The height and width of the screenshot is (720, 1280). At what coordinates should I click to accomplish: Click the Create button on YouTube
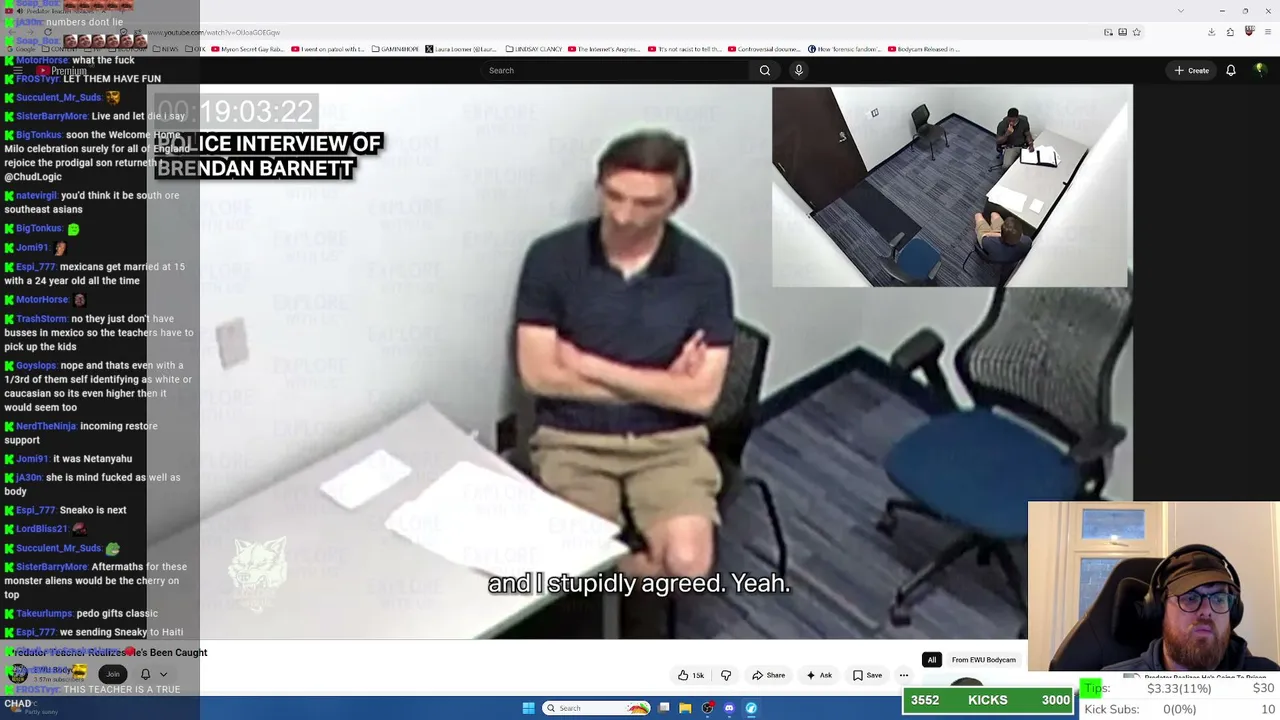[x=1192, y=70]
